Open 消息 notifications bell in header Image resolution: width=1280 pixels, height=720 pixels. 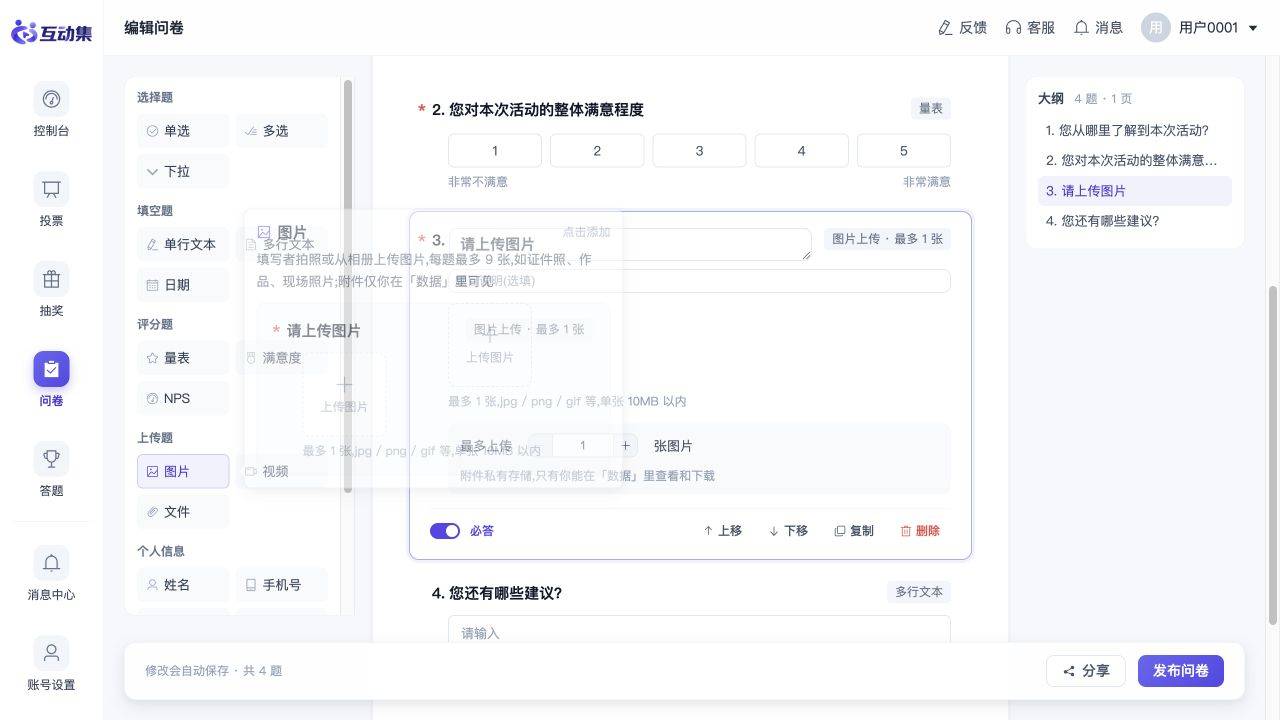click(1098, 28)
